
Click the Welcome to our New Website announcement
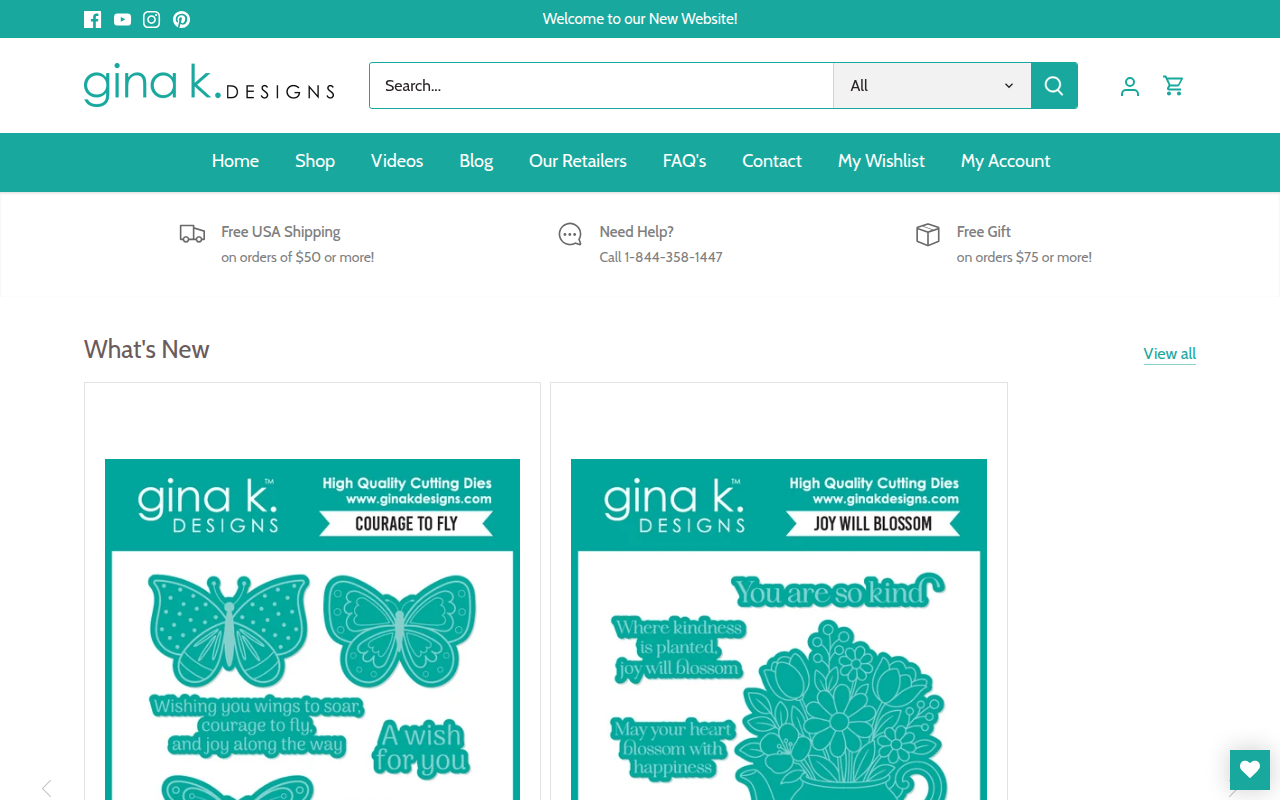(640, 19)
